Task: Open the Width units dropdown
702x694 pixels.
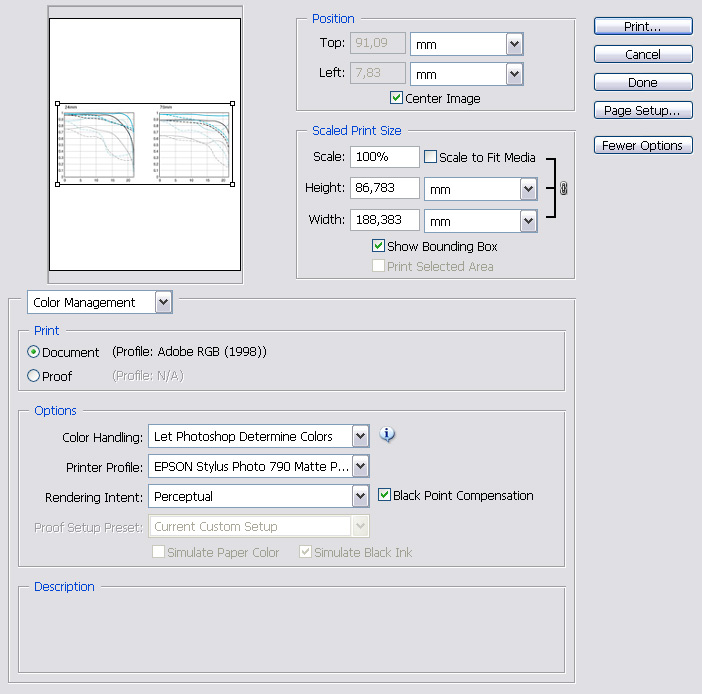Action: point(528,220)
